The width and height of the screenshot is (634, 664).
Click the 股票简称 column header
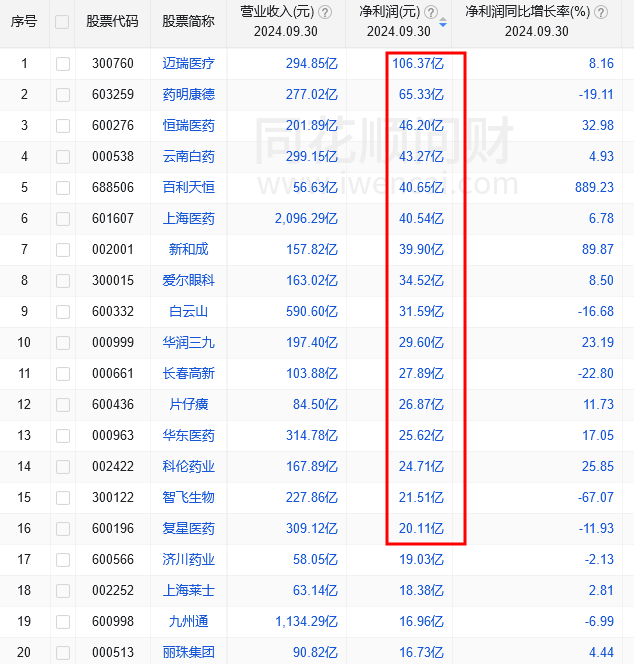point(188,22)
